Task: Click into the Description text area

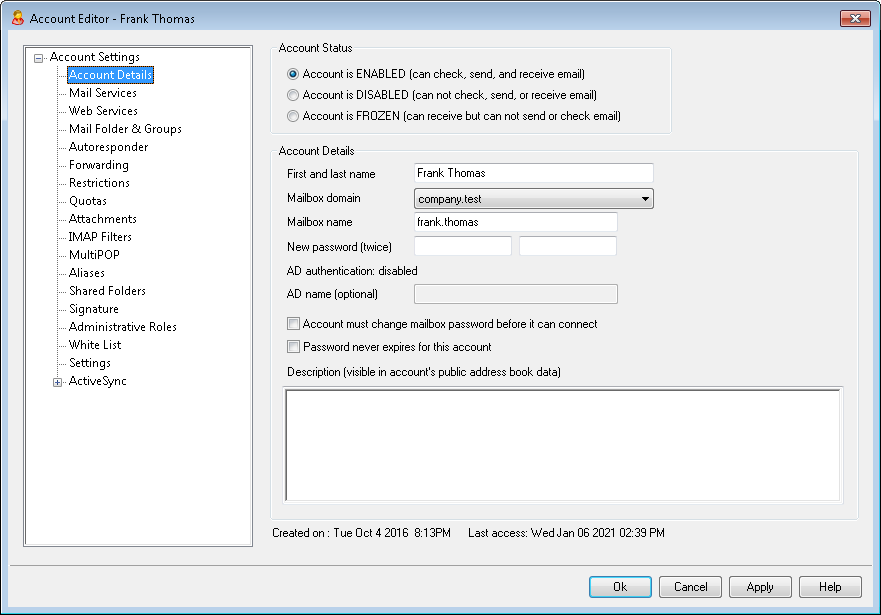Action: click(563, 444)
